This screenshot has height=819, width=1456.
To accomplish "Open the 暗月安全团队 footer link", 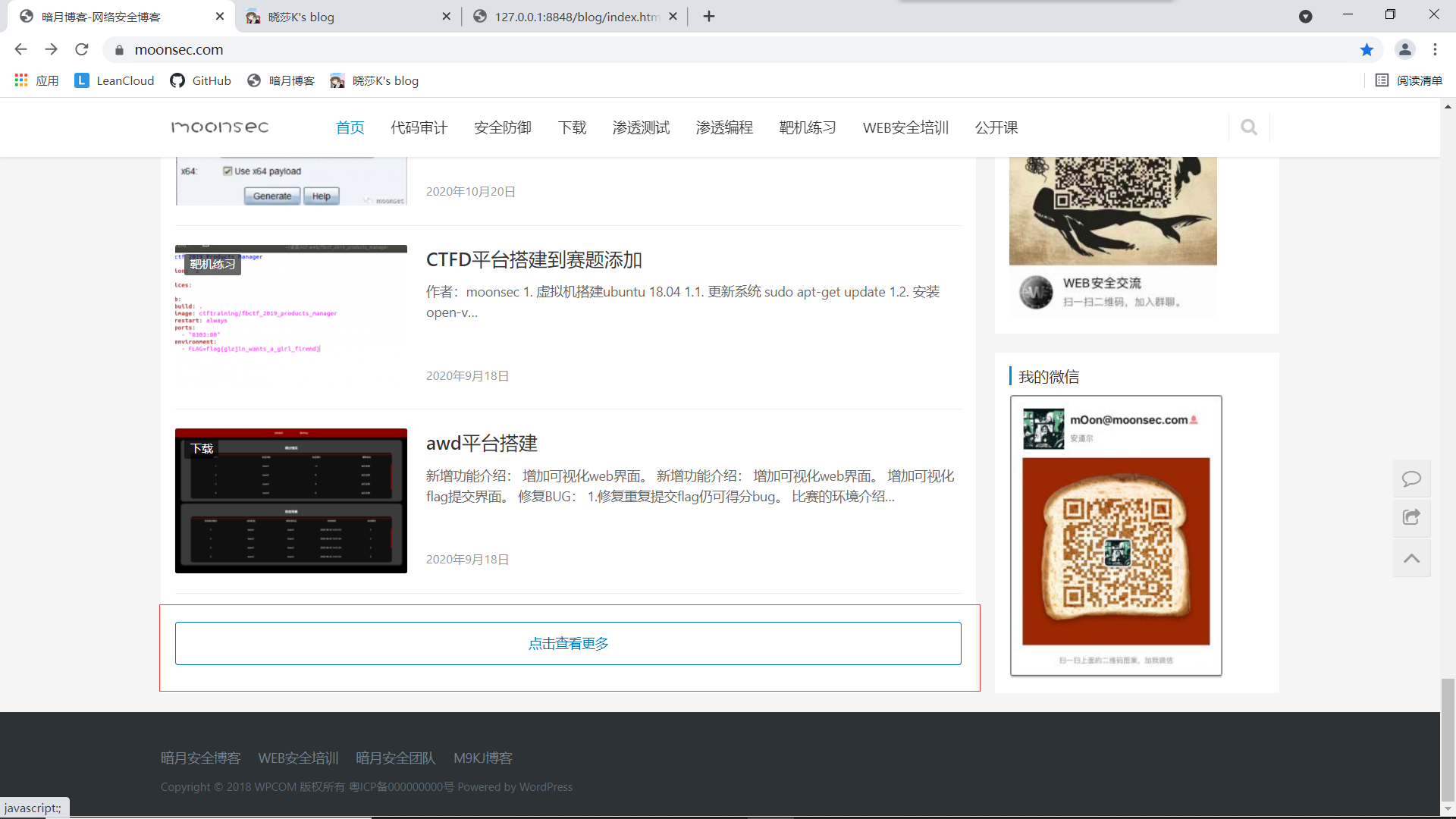I will (x=396, y=758).
